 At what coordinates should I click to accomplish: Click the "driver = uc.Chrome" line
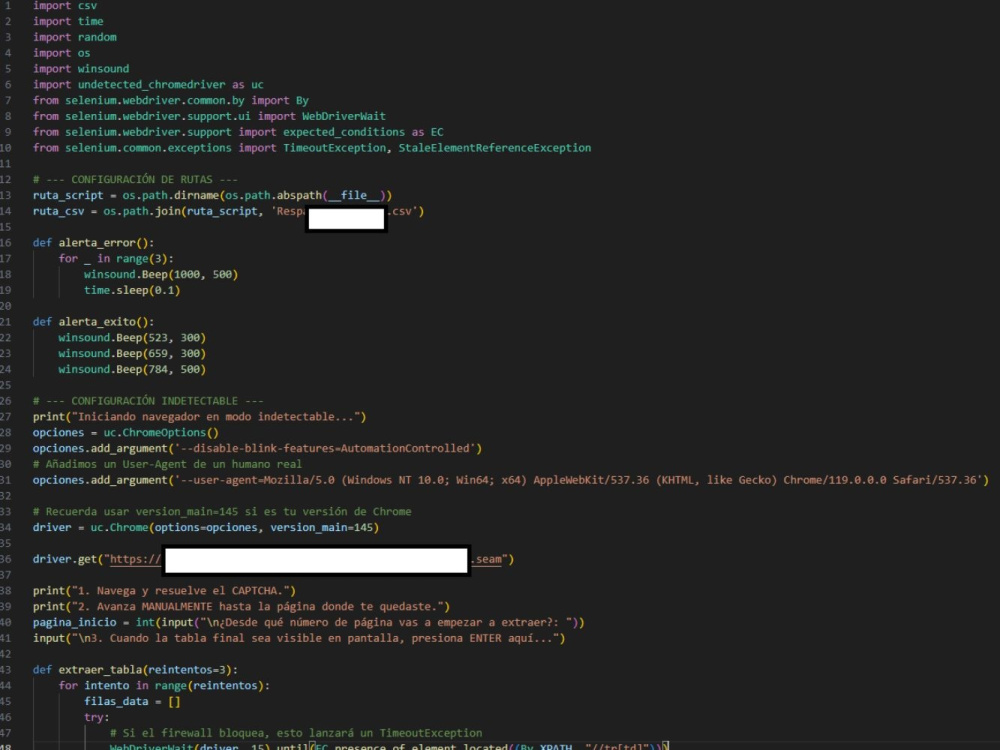click(x=206, y=527)
